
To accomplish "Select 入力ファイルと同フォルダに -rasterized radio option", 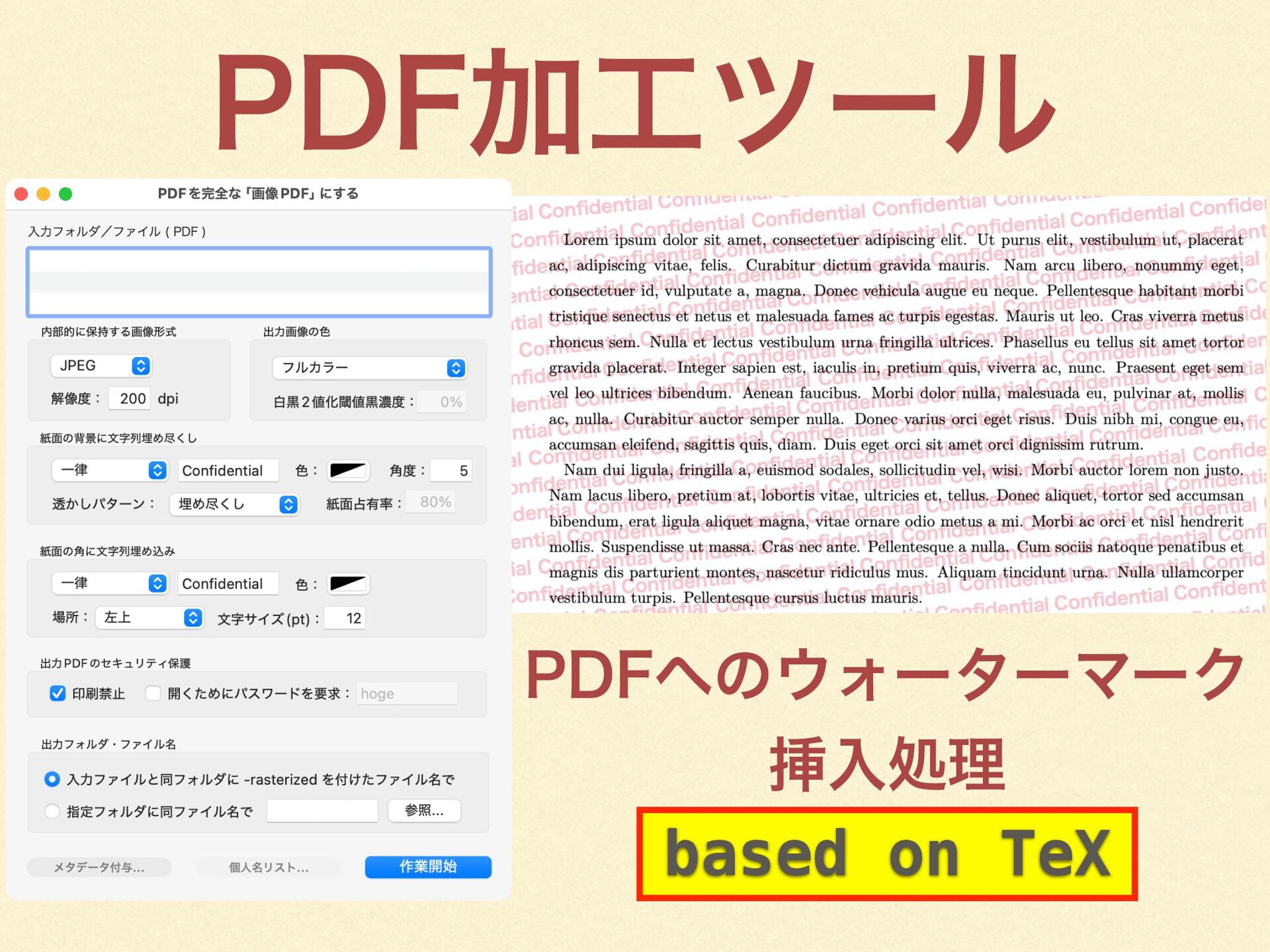I will [x=52, y=779].
